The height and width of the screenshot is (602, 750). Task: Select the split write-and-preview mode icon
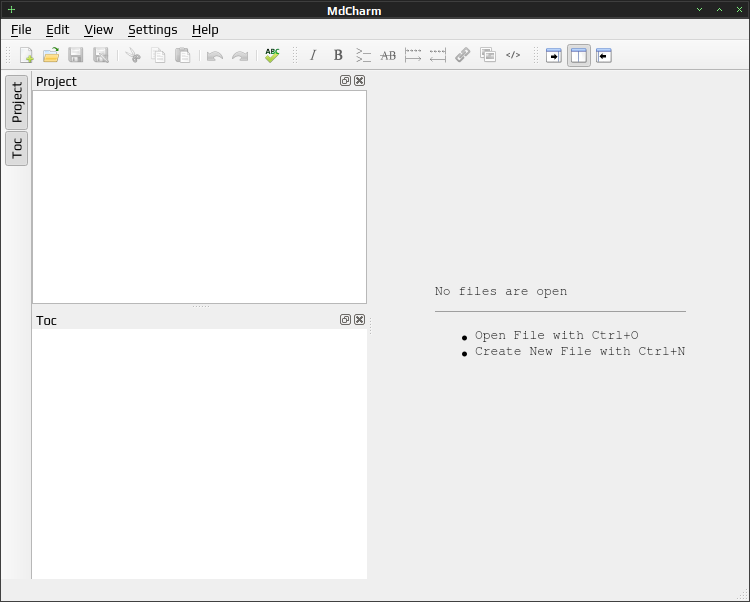tap(579, 55)
